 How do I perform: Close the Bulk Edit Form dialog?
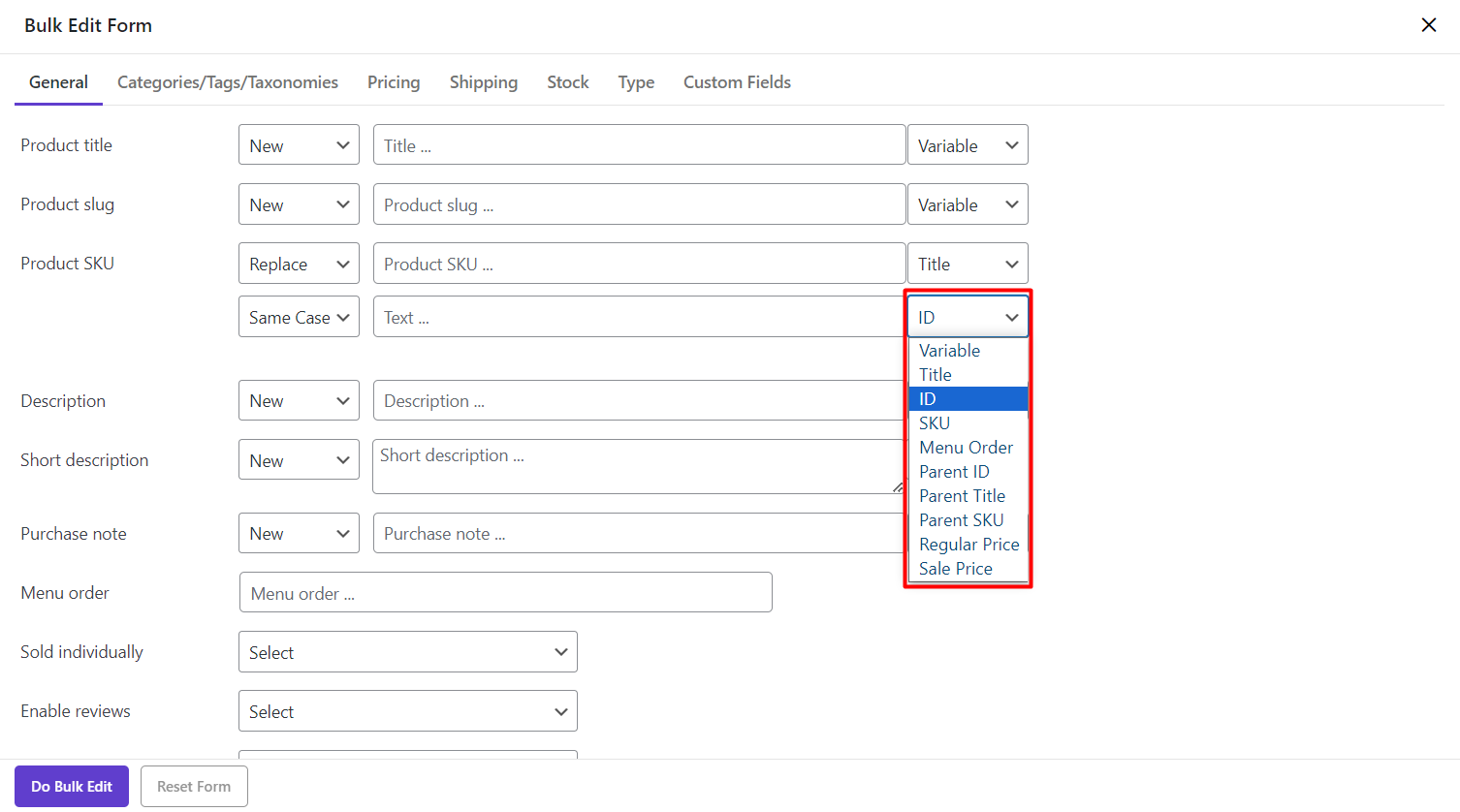point(1428,25)
